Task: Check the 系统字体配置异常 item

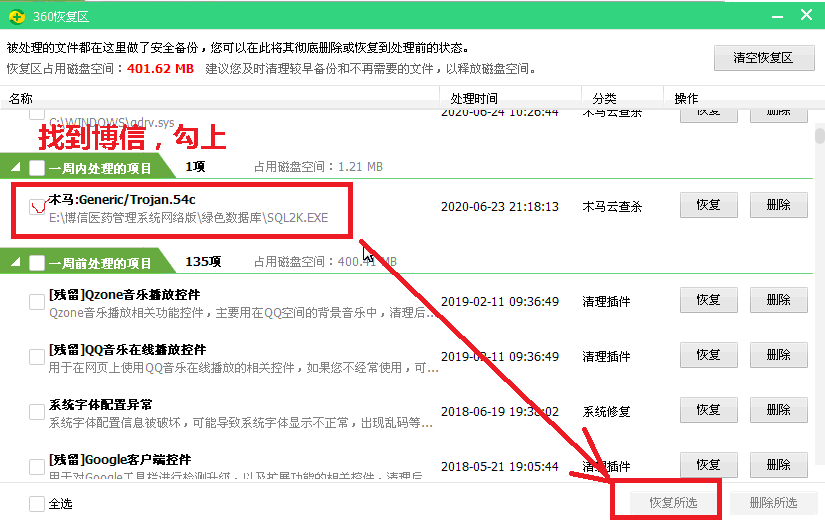Action: [37, 412]
